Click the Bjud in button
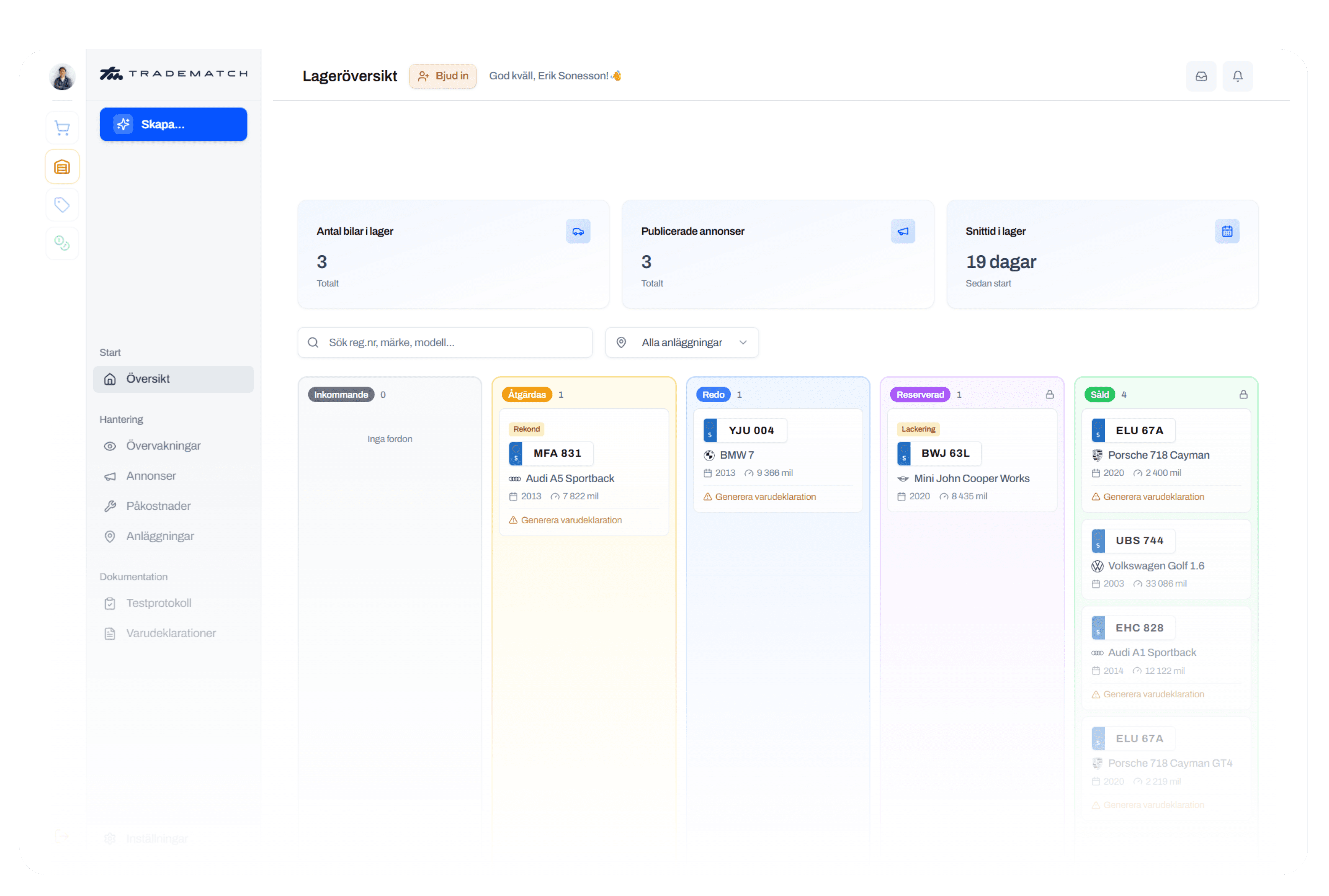Viewport: 1329px width, 896px height. [442, 76]
